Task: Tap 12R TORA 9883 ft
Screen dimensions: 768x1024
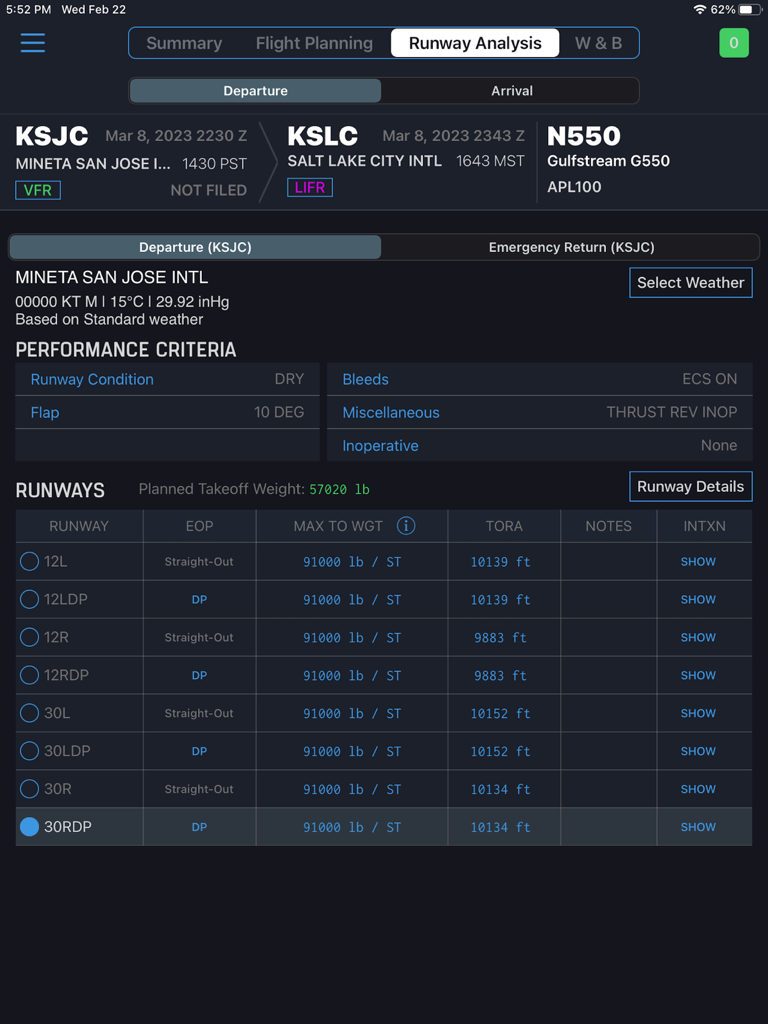Action: 500,637
